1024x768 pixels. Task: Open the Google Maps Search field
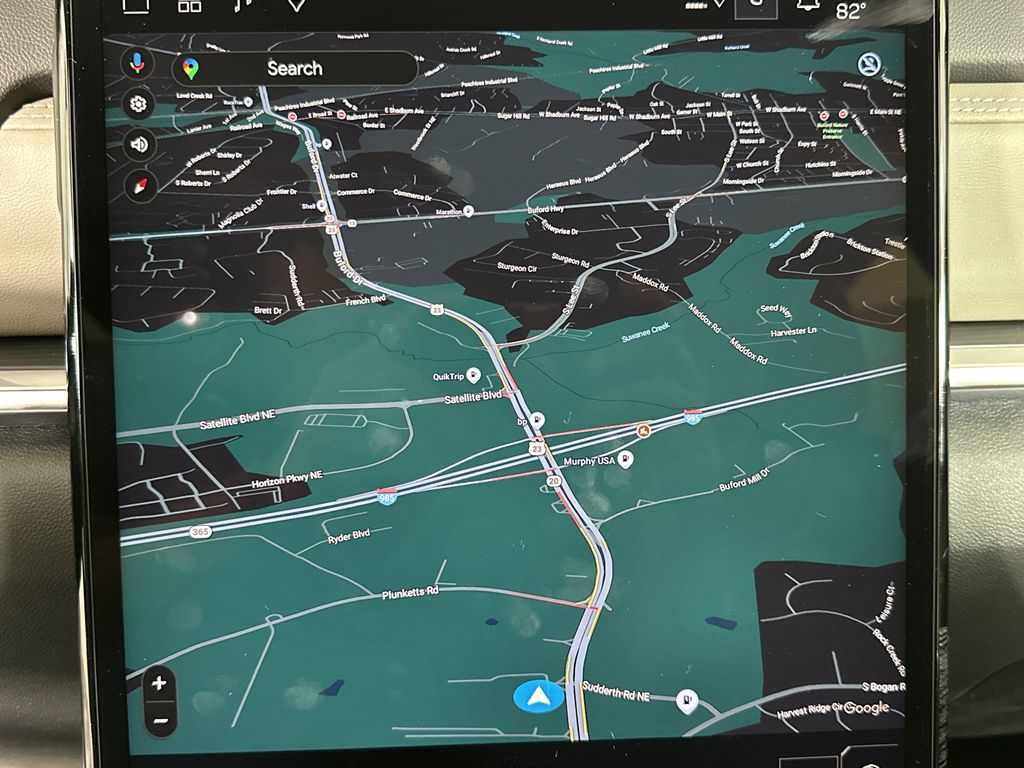pos(295,69)
